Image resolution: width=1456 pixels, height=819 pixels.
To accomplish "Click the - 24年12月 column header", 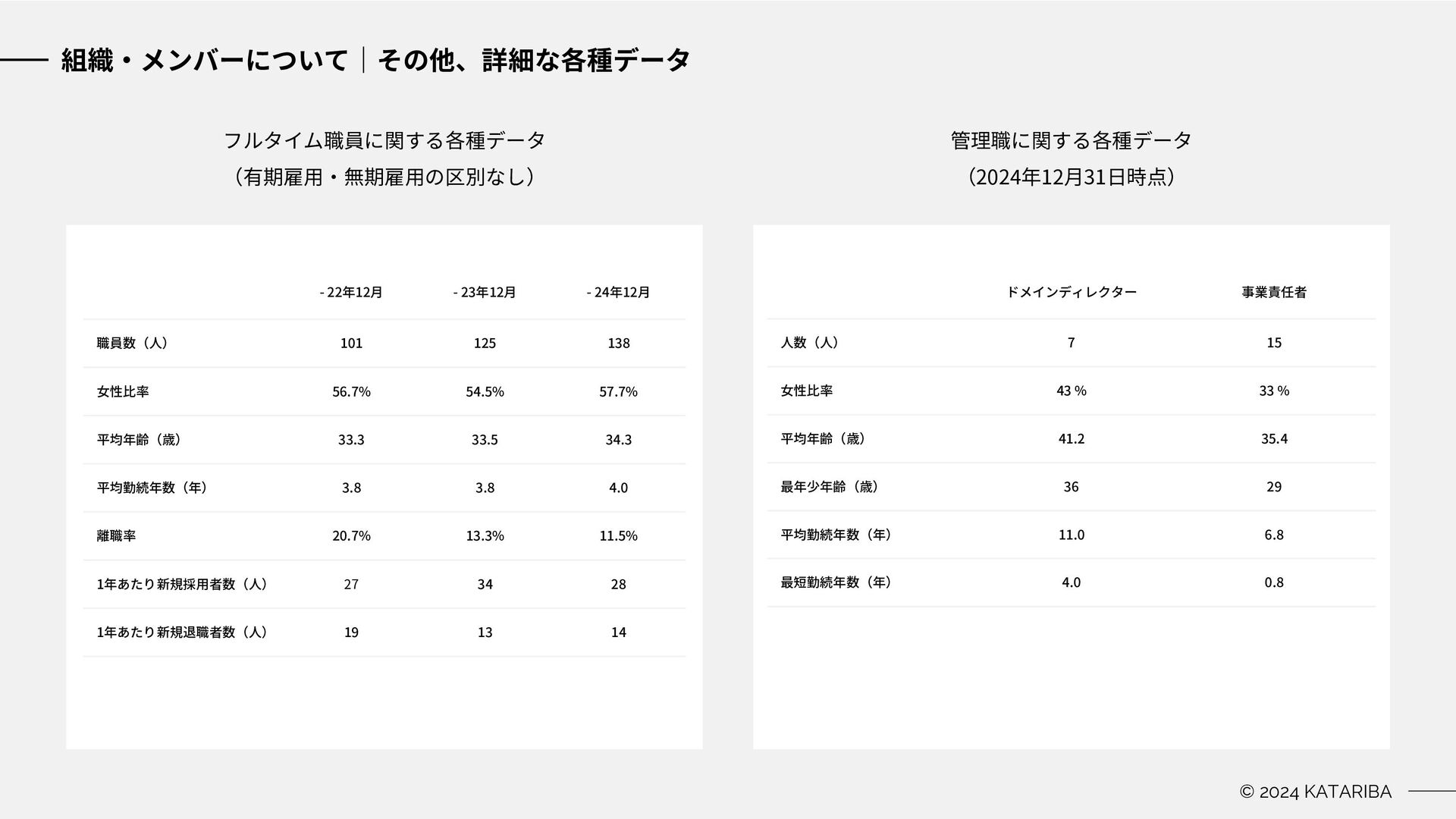I will (x=618, y=292).
